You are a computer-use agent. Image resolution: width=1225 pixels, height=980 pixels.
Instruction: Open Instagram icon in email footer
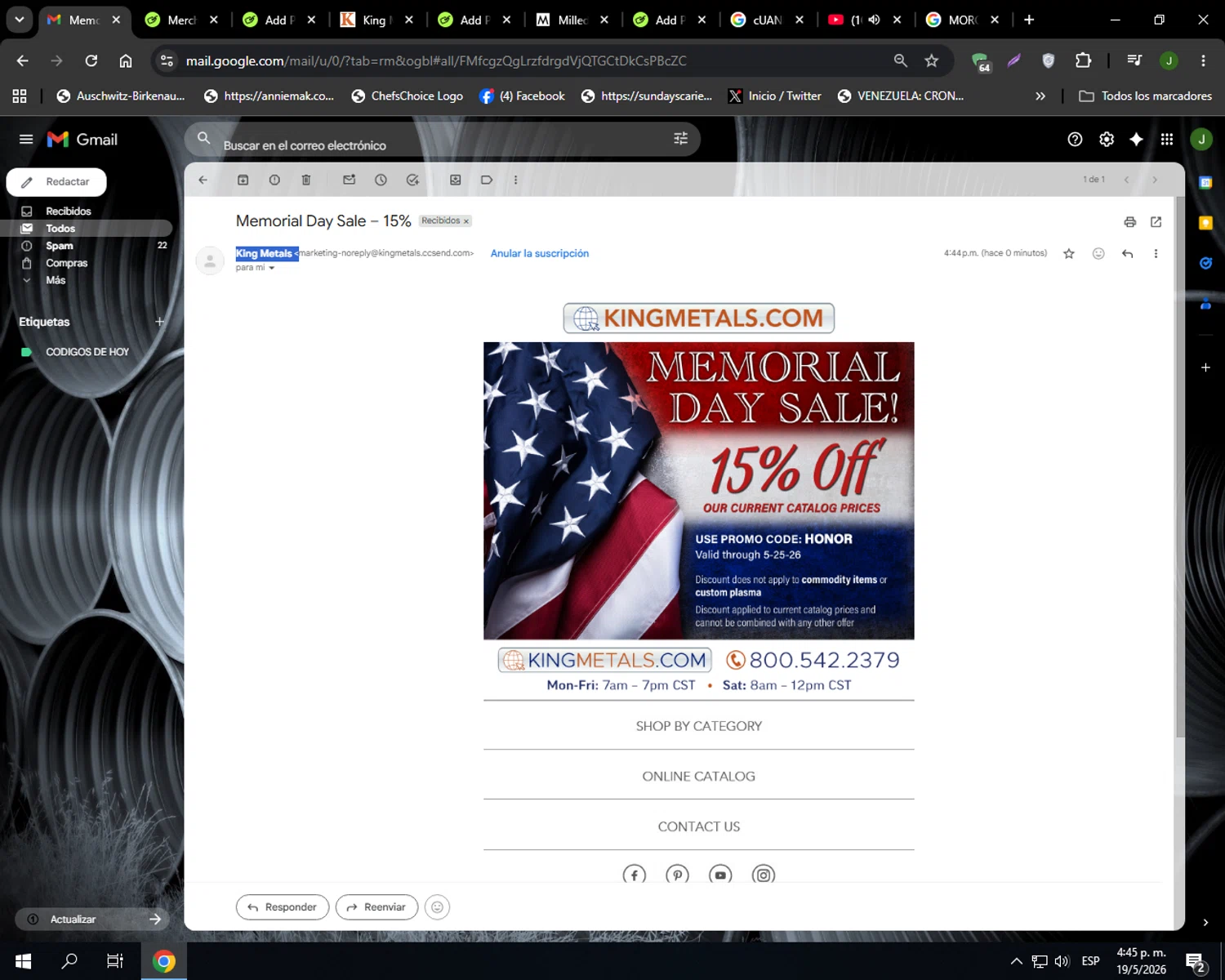(764, 875)
